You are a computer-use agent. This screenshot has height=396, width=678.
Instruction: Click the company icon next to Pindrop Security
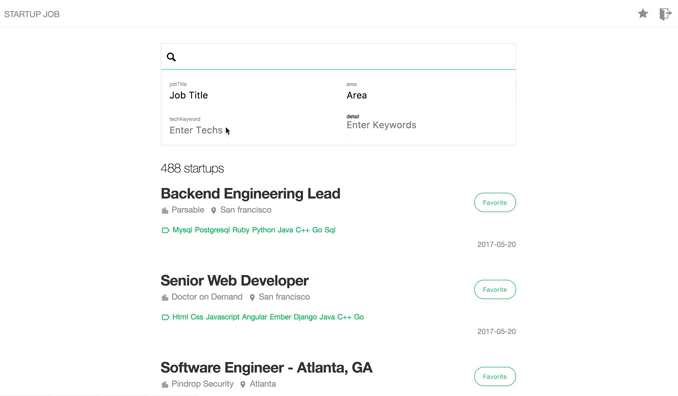165,384
